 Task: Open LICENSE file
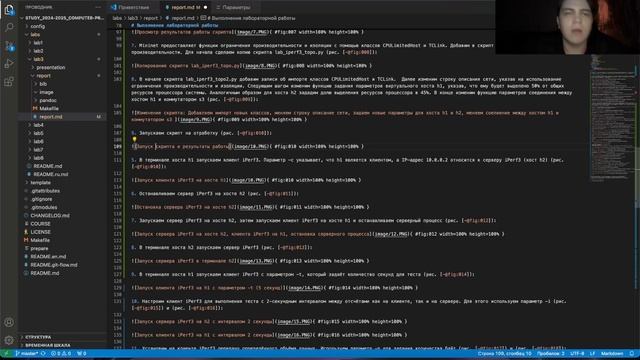pyautogui.click(x=40, y=232)
